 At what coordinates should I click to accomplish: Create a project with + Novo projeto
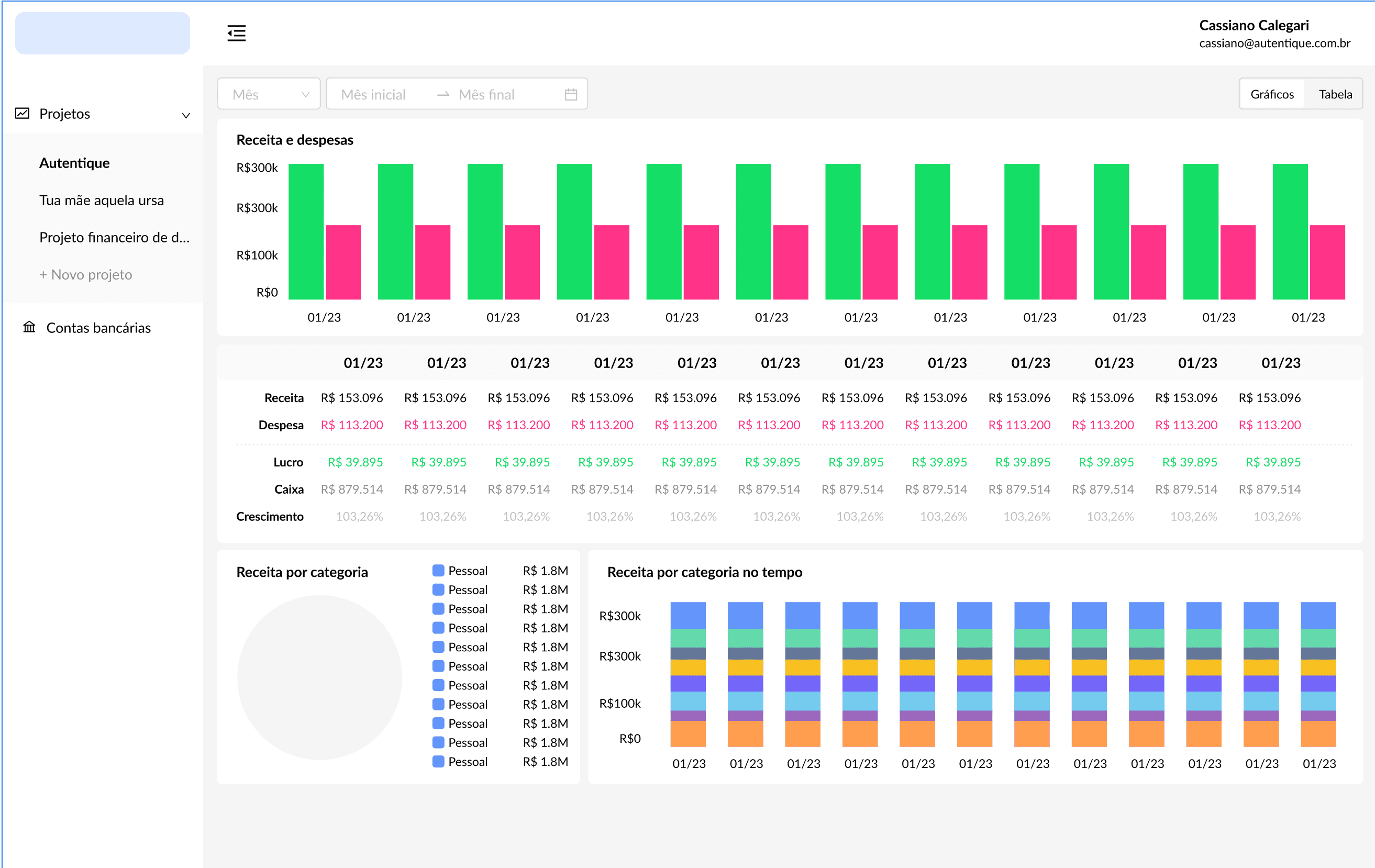(86, 274)
